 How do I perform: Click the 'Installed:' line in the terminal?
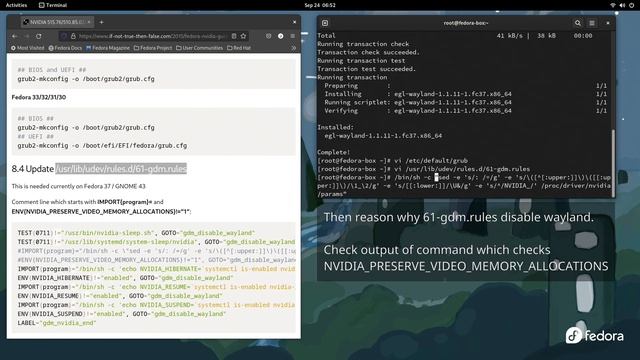pyautogui.click(x=336, y=127)
